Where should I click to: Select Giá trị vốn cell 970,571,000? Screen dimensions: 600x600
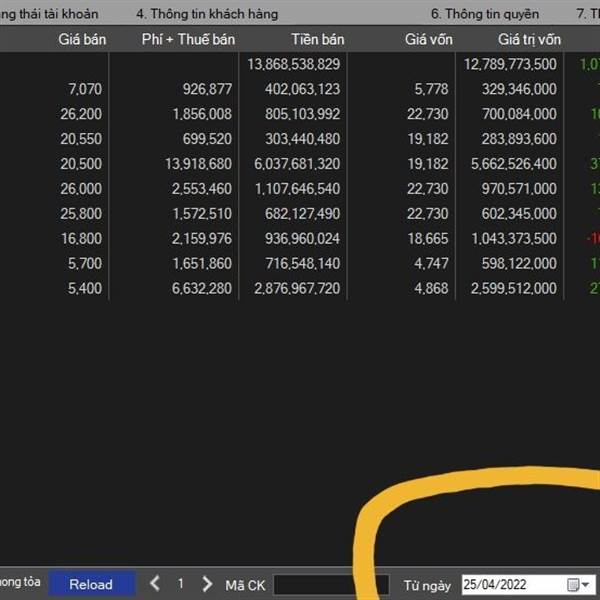click(x=519, y=189)
